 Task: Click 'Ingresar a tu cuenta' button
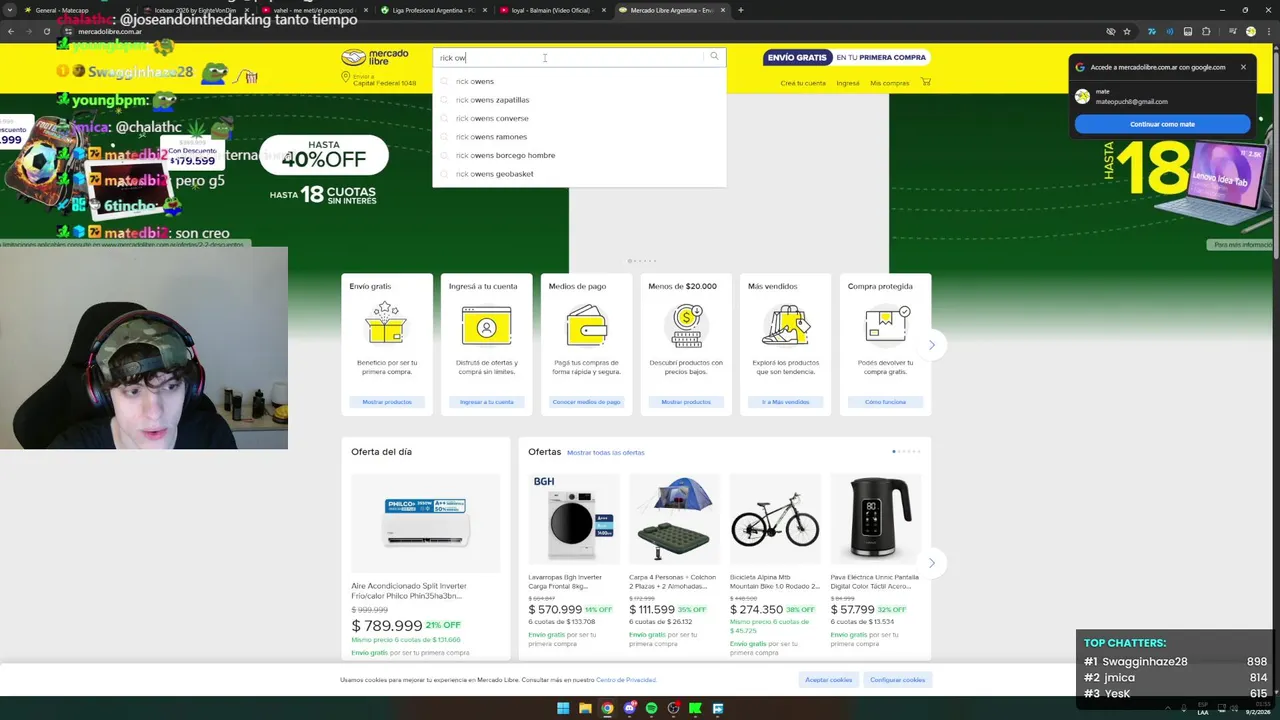click(x=487, y=402)
